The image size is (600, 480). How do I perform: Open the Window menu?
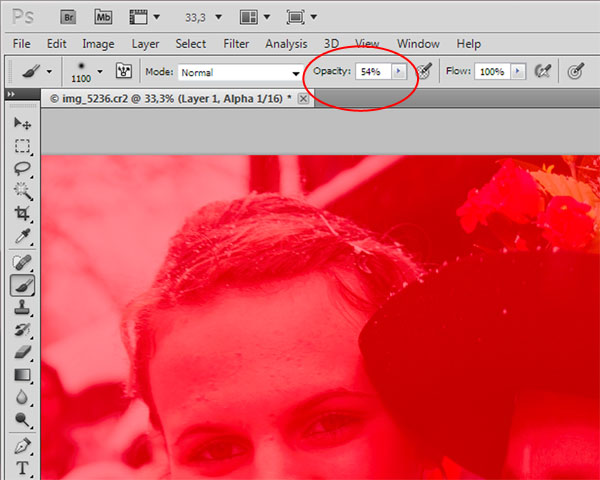(418, 44)
